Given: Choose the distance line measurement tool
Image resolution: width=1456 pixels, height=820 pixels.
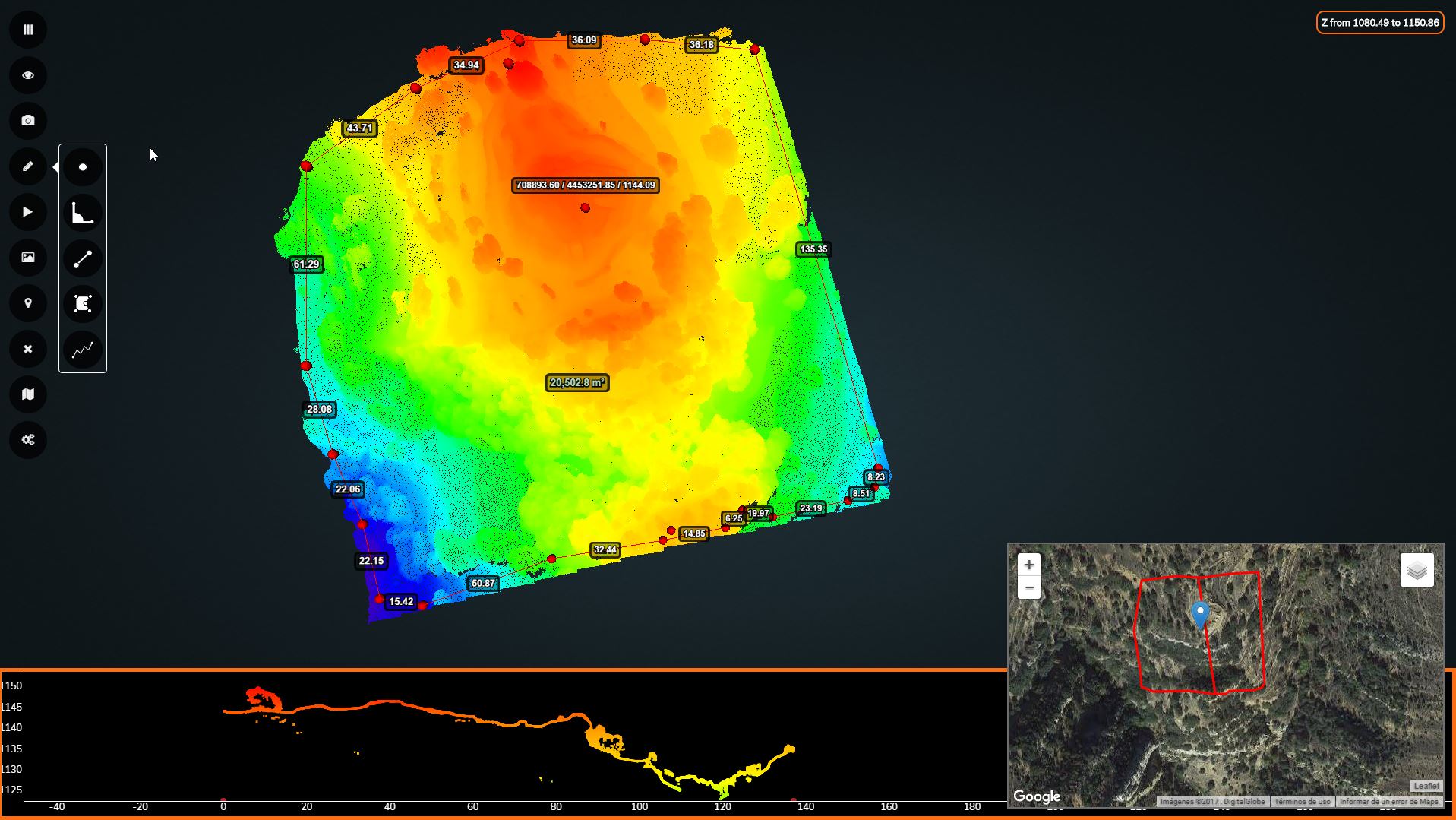Looking at the screenshot, I should coord(83,258).
